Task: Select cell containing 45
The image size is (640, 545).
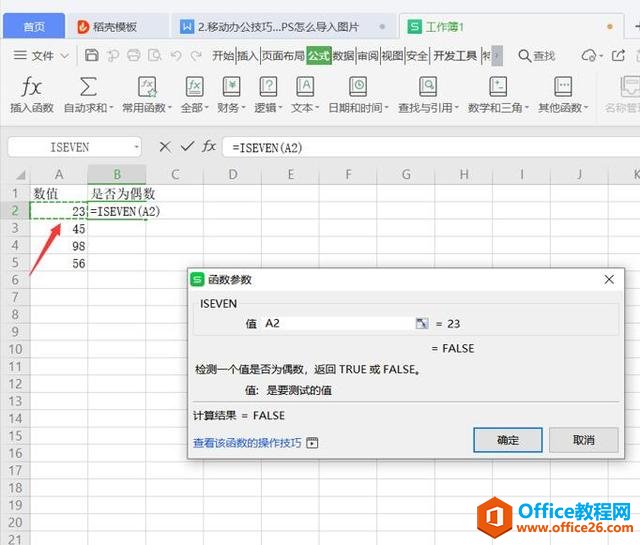Action: pyautogui.click(x=59, y=229)
